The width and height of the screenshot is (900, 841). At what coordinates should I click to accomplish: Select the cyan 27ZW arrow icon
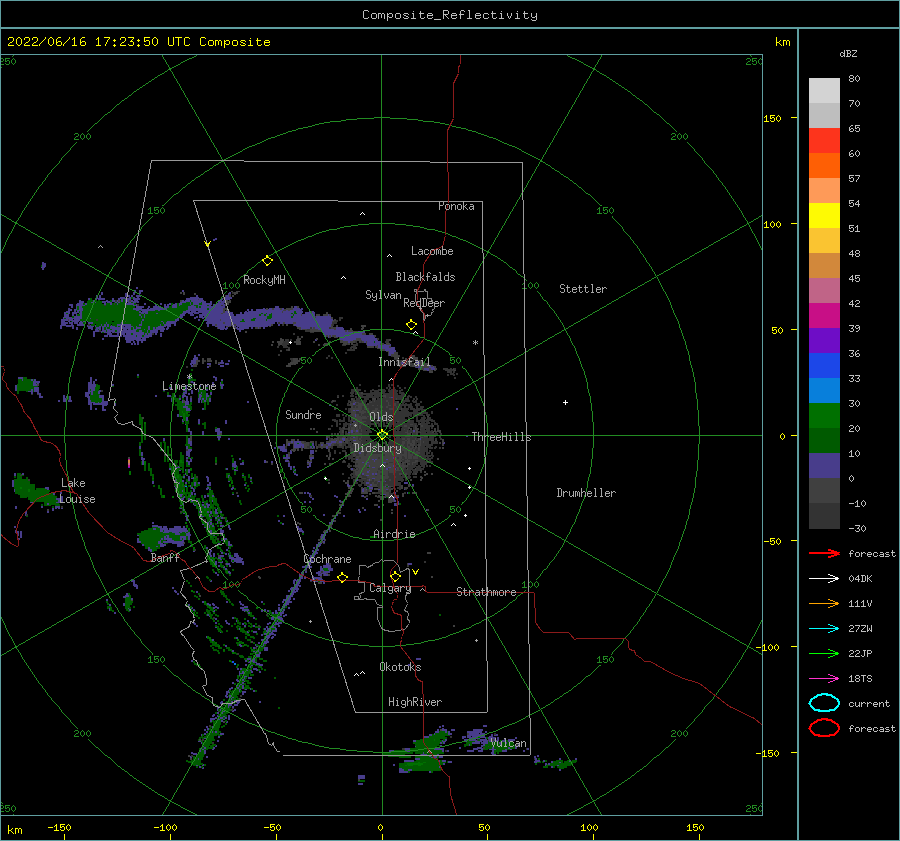[x=824, y=629]
